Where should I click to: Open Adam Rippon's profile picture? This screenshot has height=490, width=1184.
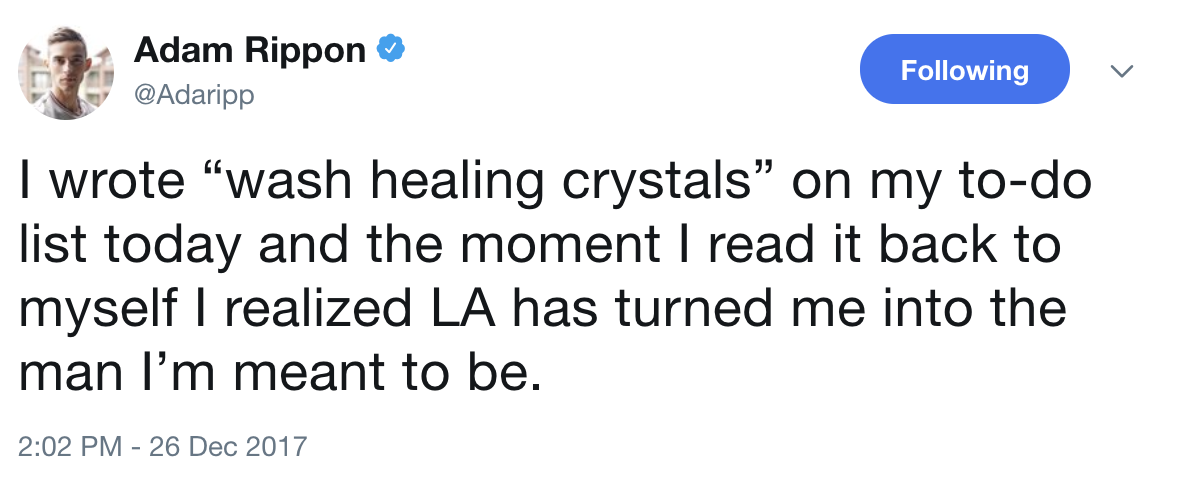[x=66, y=72]
